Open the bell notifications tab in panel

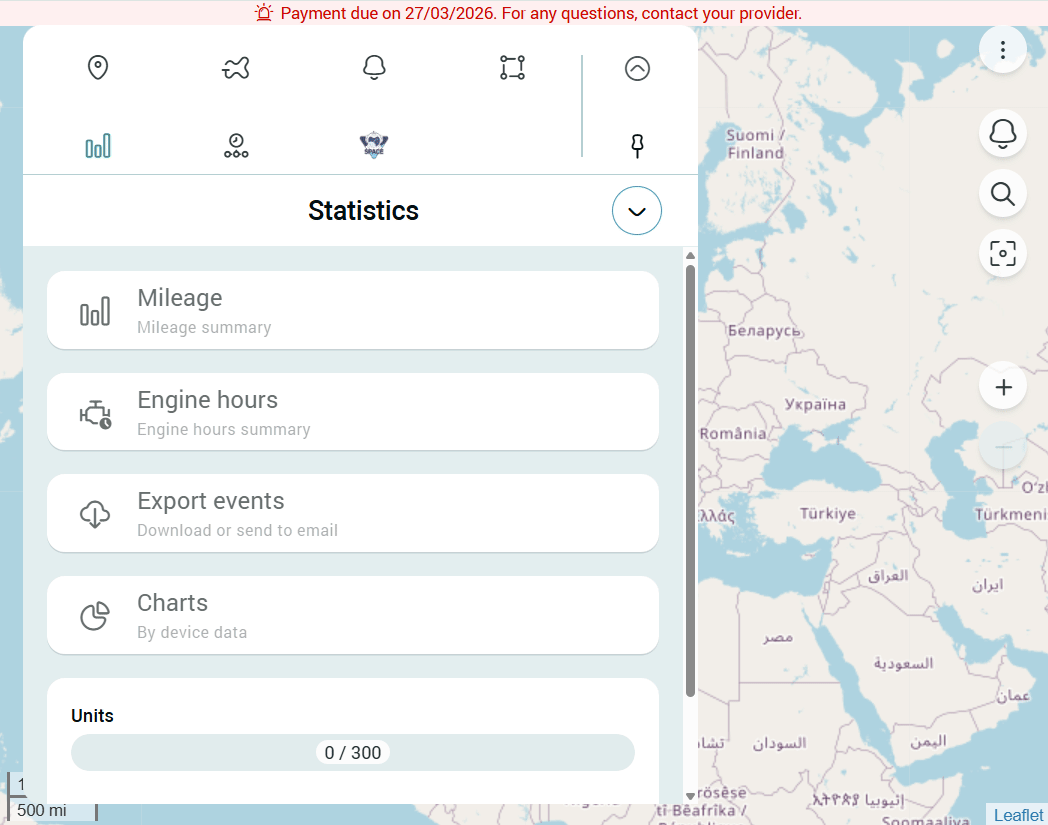(x=374, y=68)
